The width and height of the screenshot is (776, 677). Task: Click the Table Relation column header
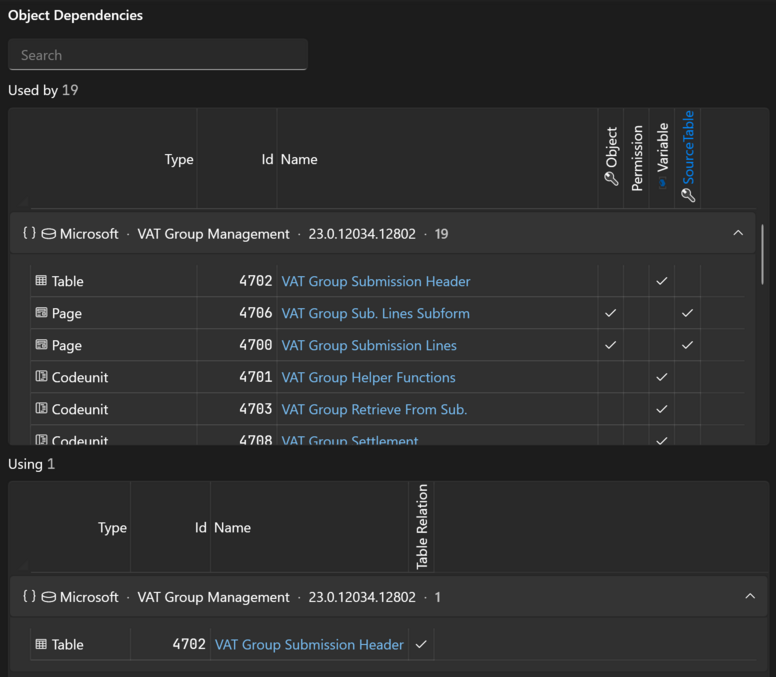coord(422,527)
